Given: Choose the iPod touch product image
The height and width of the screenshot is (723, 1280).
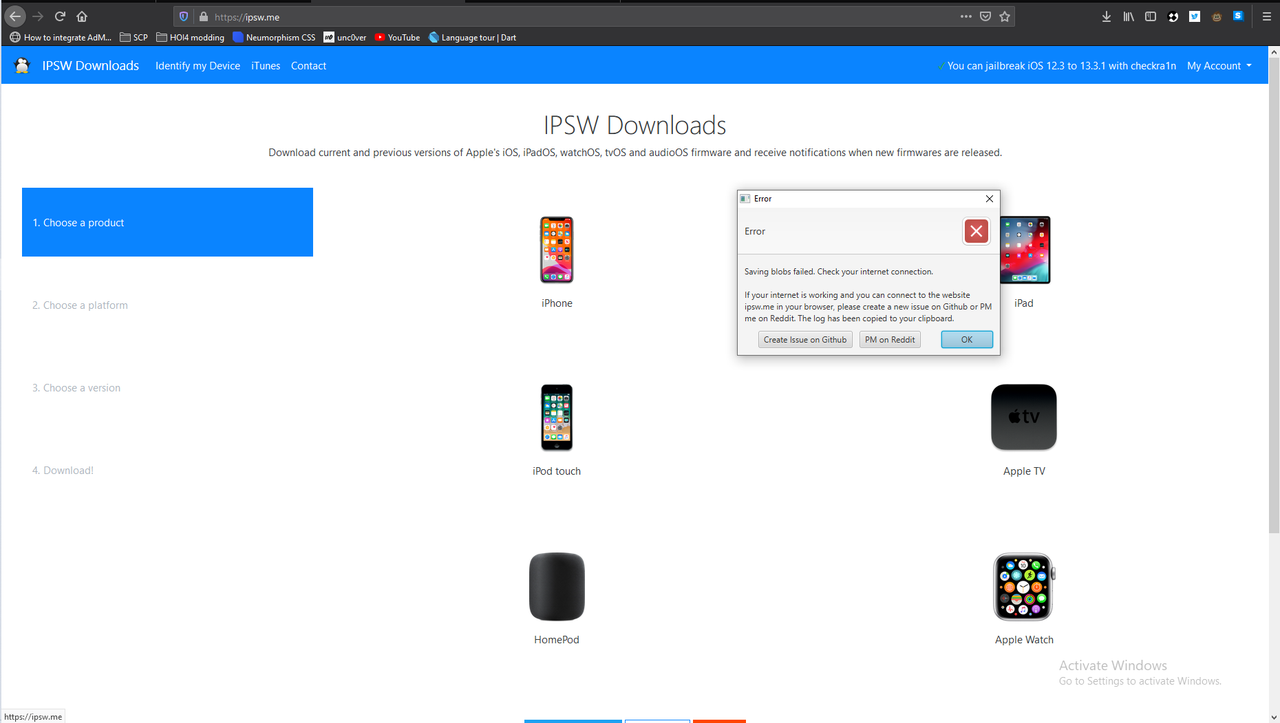Looking at the screenshot, I should [x=557, y=418].
